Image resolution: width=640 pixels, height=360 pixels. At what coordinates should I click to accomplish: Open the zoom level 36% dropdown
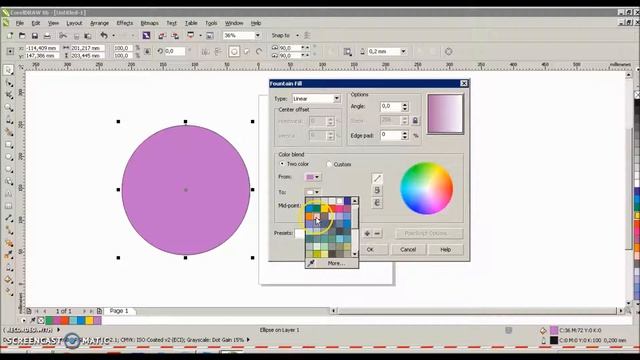pos(258,36)
